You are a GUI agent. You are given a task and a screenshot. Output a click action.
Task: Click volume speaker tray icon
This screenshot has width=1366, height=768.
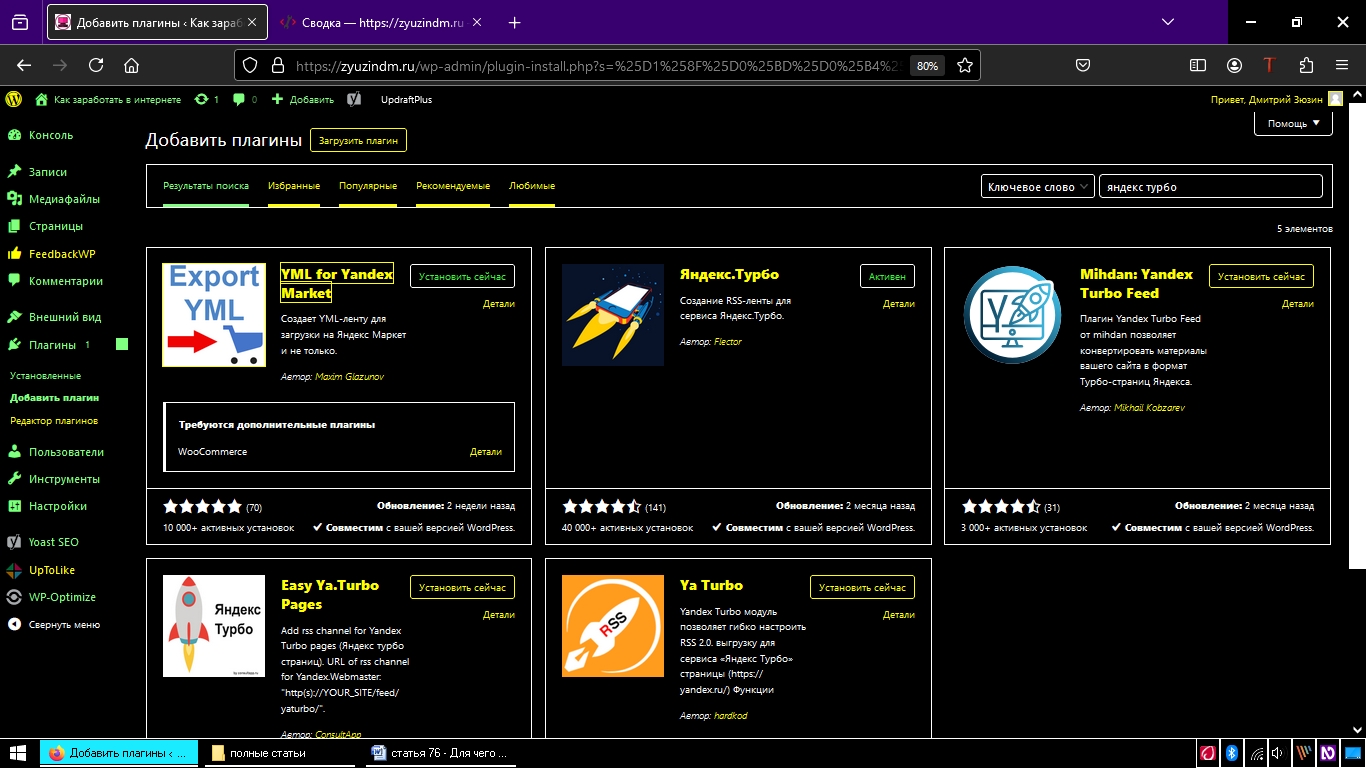(1279, 753)
